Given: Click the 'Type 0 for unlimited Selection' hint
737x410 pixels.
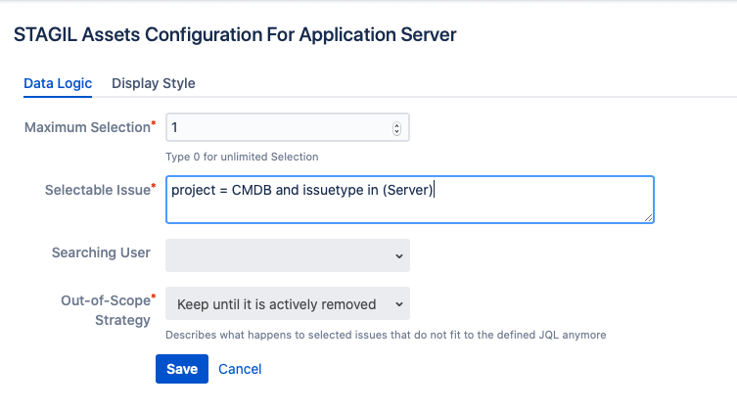Looking at the screenshot, I should 242,157.
